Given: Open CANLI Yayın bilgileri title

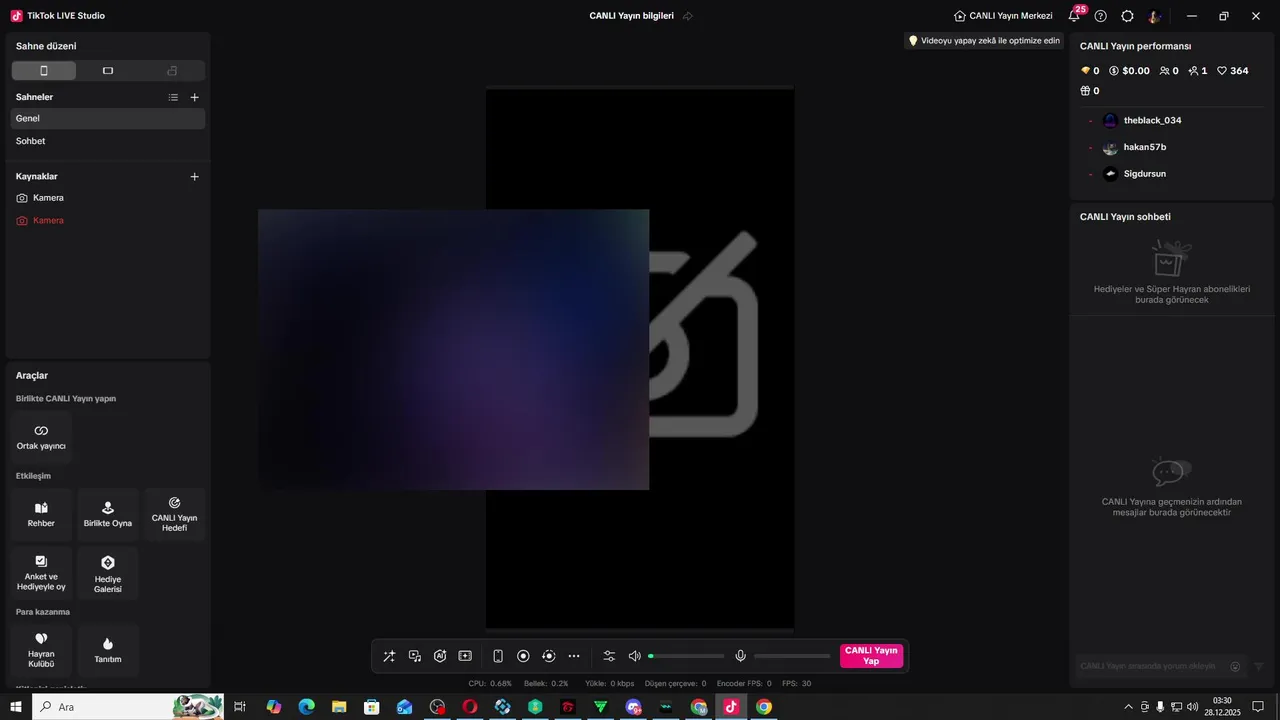Looking at the screenshot, I should tap(632, 16).
